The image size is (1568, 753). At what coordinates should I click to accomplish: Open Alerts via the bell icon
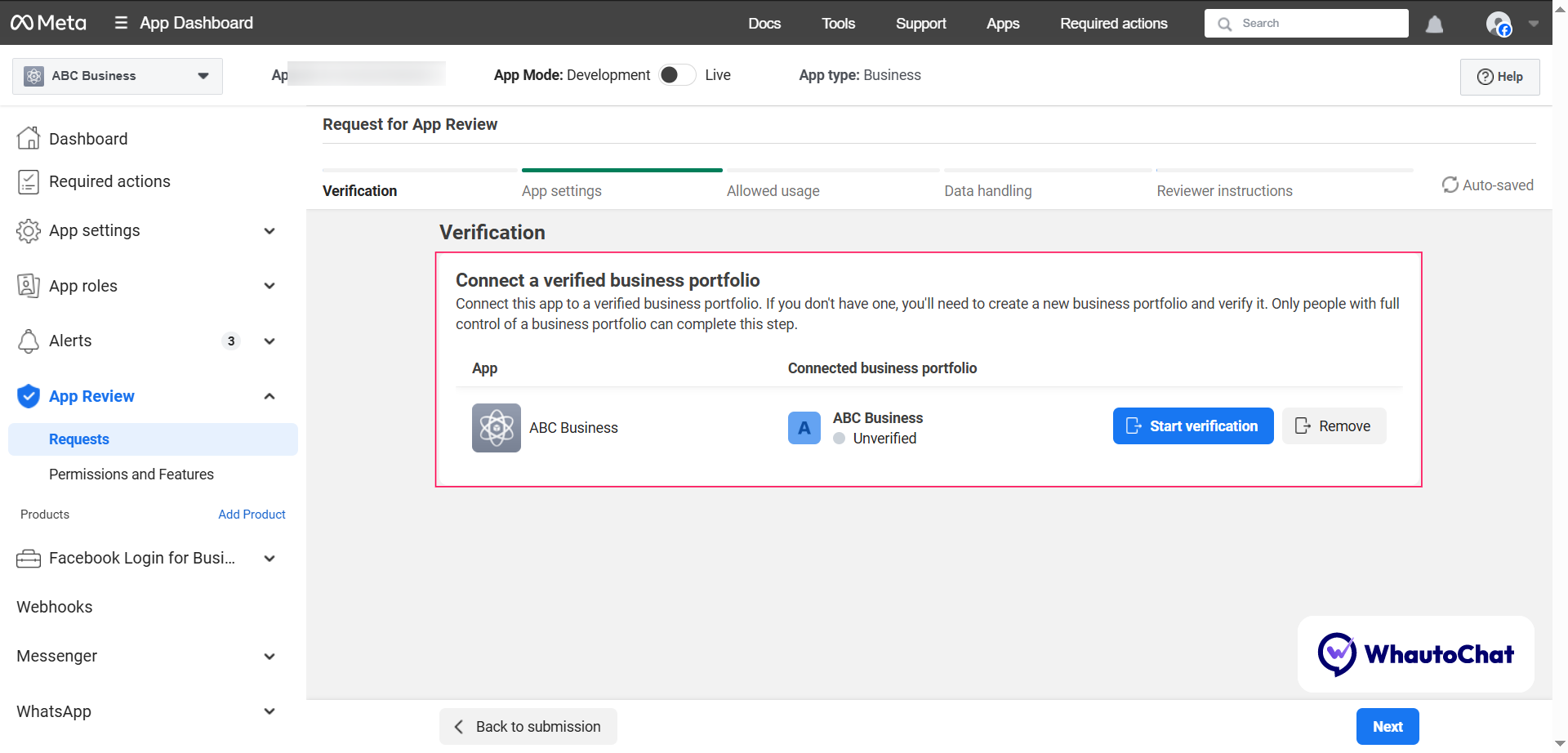pyautogui.click(x=29, y=341)
